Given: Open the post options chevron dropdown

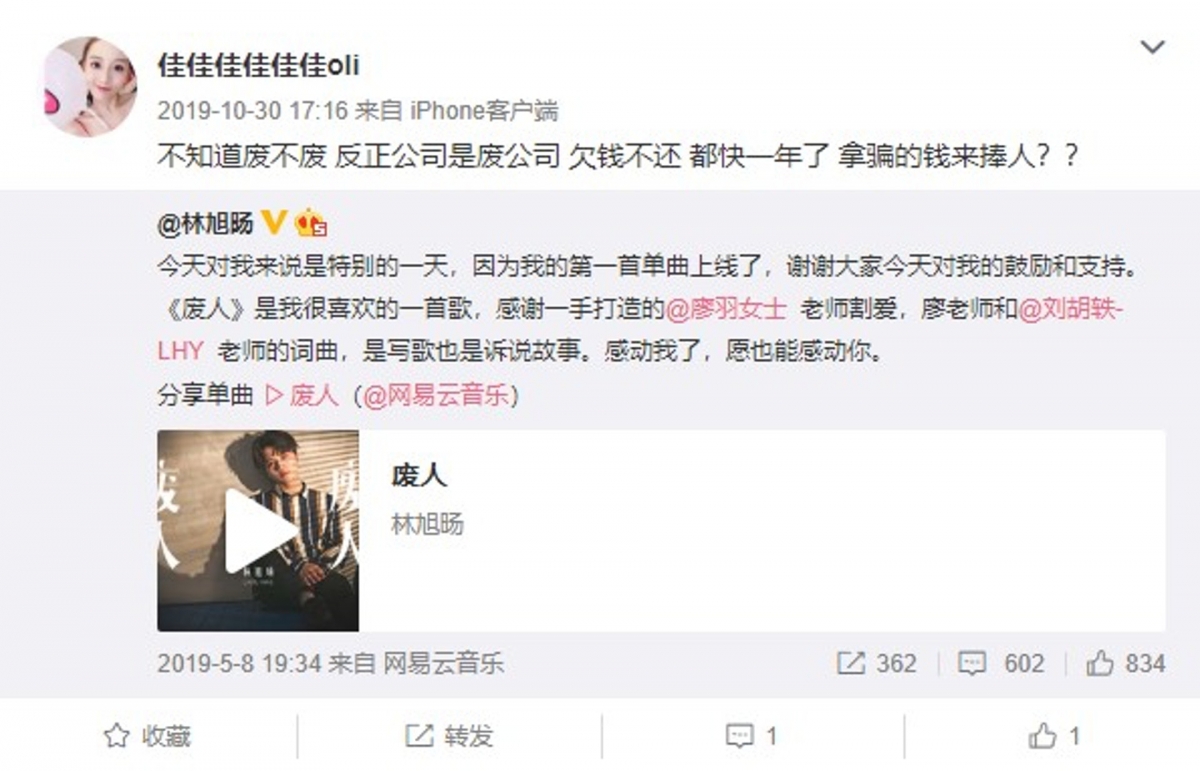Looking at the screenshot, I should tap(1152, 48).
